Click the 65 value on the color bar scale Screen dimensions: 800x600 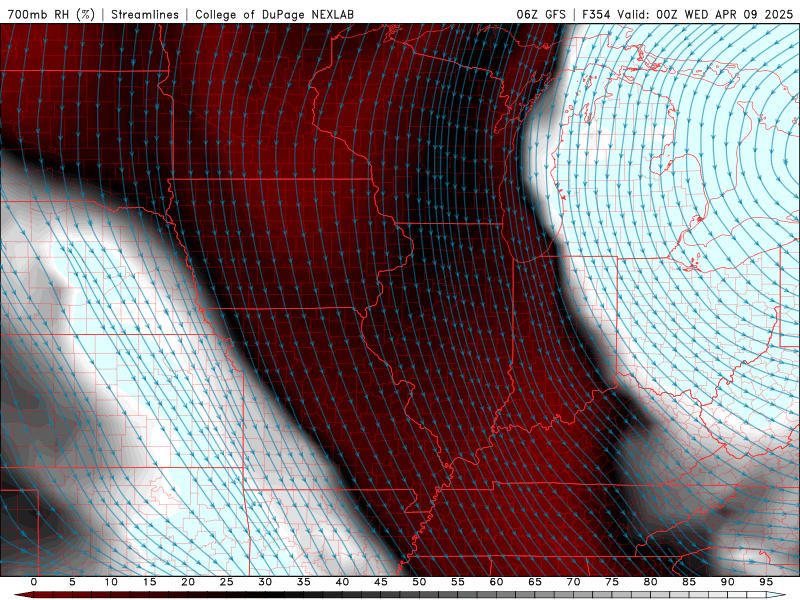click(x=535, y=582)
